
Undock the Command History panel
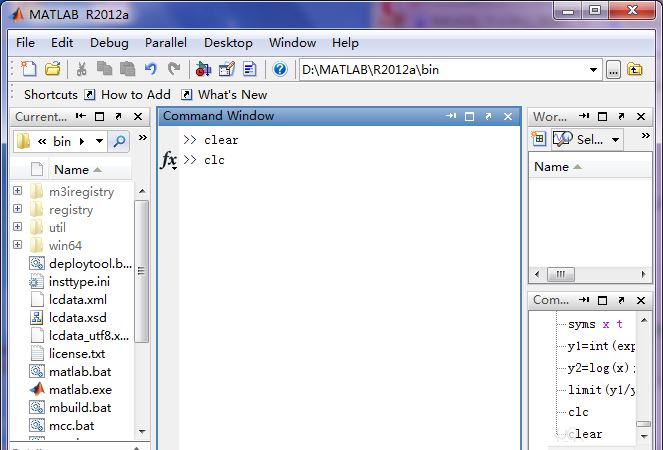click(x=621, y=300)
